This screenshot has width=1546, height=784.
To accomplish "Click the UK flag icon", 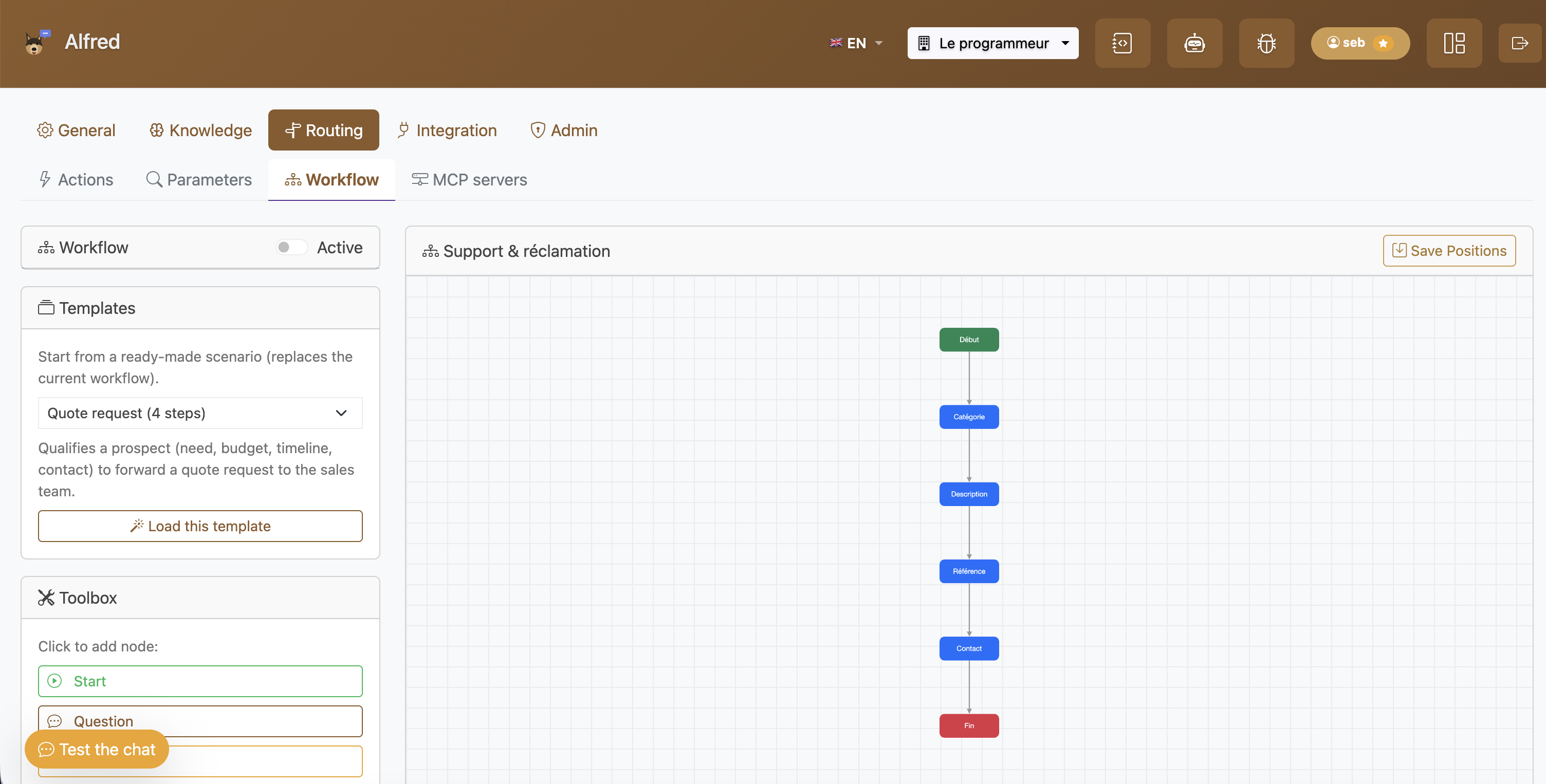I will (x=836, y=43).
